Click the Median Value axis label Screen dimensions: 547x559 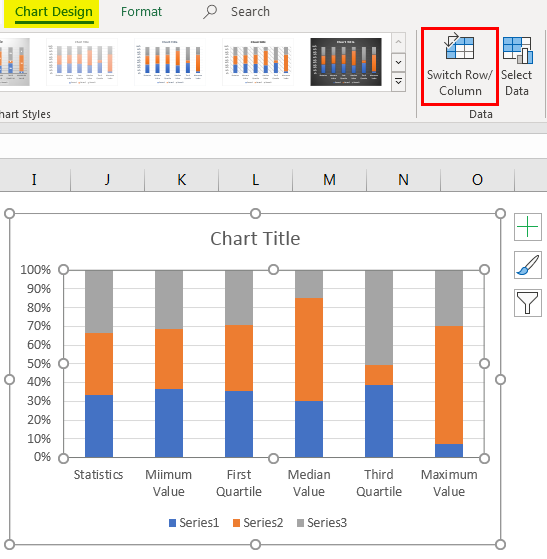tap(309, 483)
